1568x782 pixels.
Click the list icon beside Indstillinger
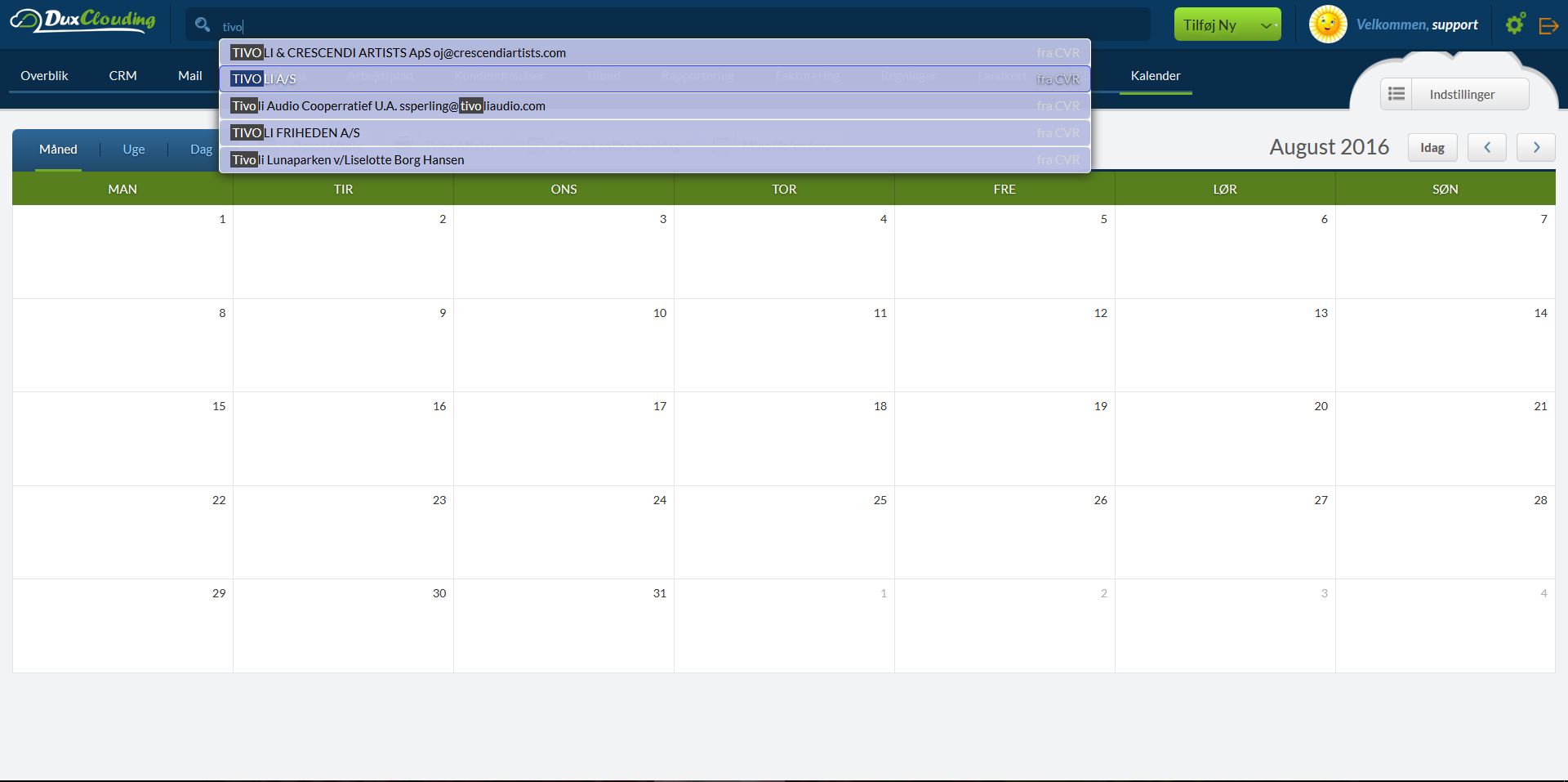(x=1396, y=94)
